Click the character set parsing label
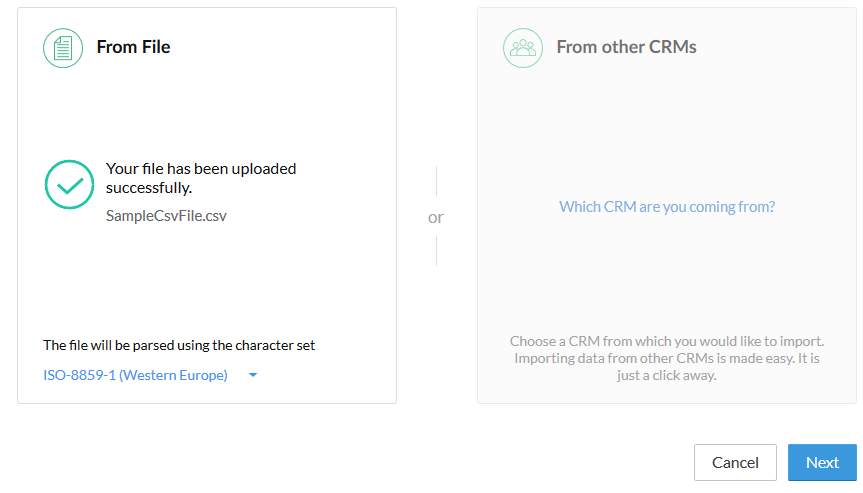Image resolution: width=863 pixels, height=493 pixels. pos(179,345)
